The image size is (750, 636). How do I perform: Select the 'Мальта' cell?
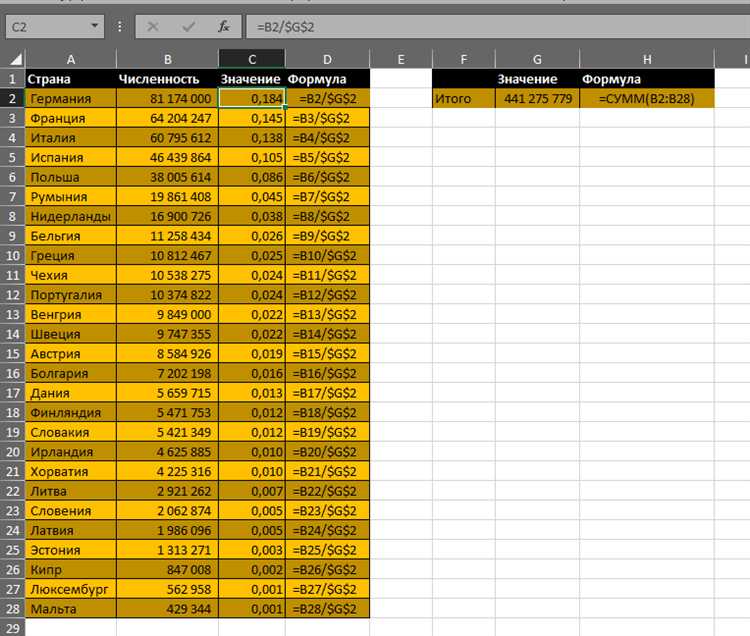[x=71, y=608]
